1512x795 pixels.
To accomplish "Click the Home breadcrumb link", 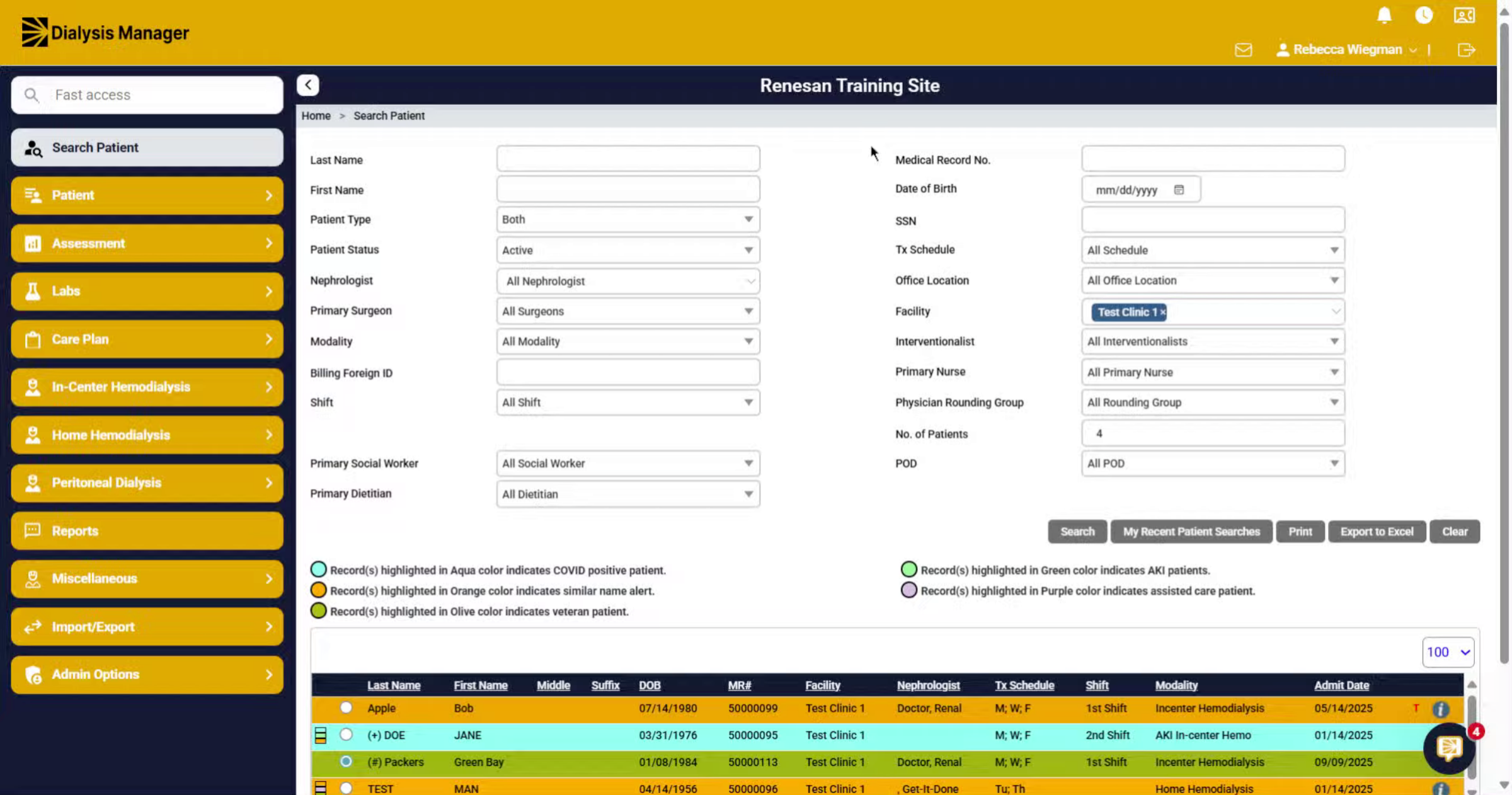I will pos(316,116).
